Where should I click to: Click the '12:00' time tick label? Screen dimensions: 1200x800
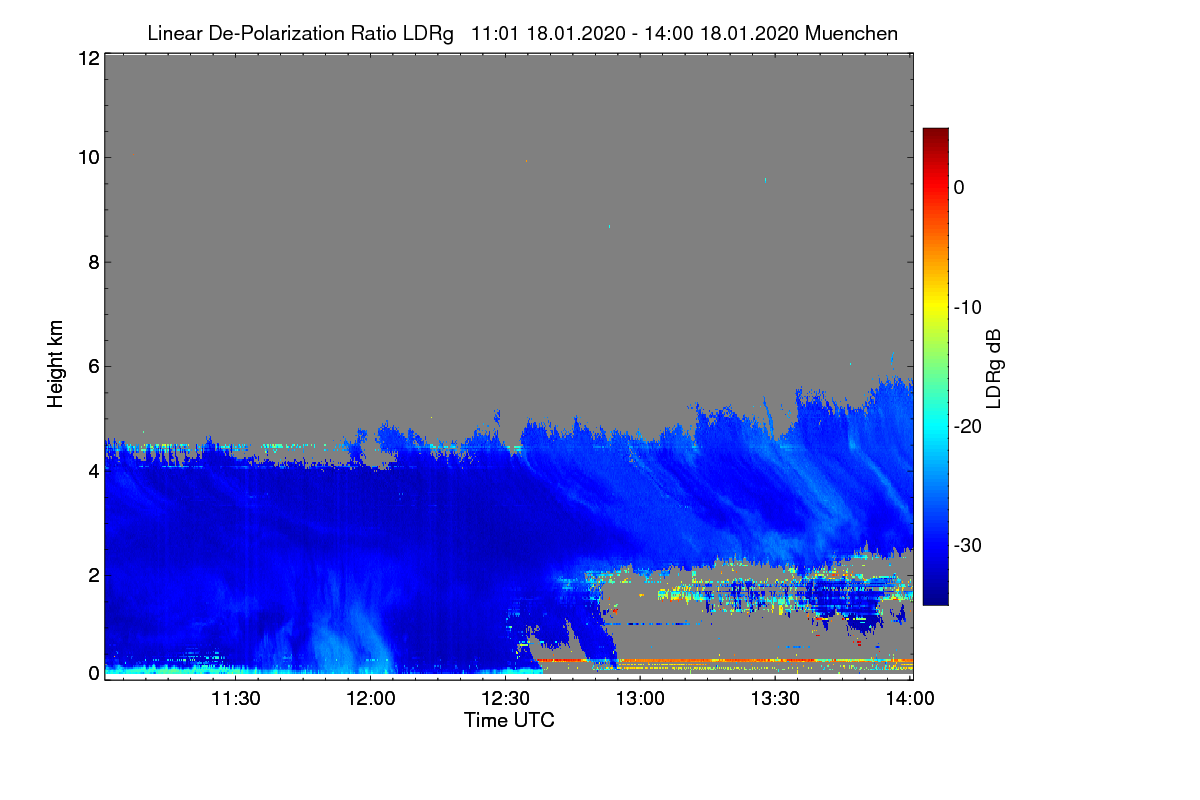coord(370,700)
